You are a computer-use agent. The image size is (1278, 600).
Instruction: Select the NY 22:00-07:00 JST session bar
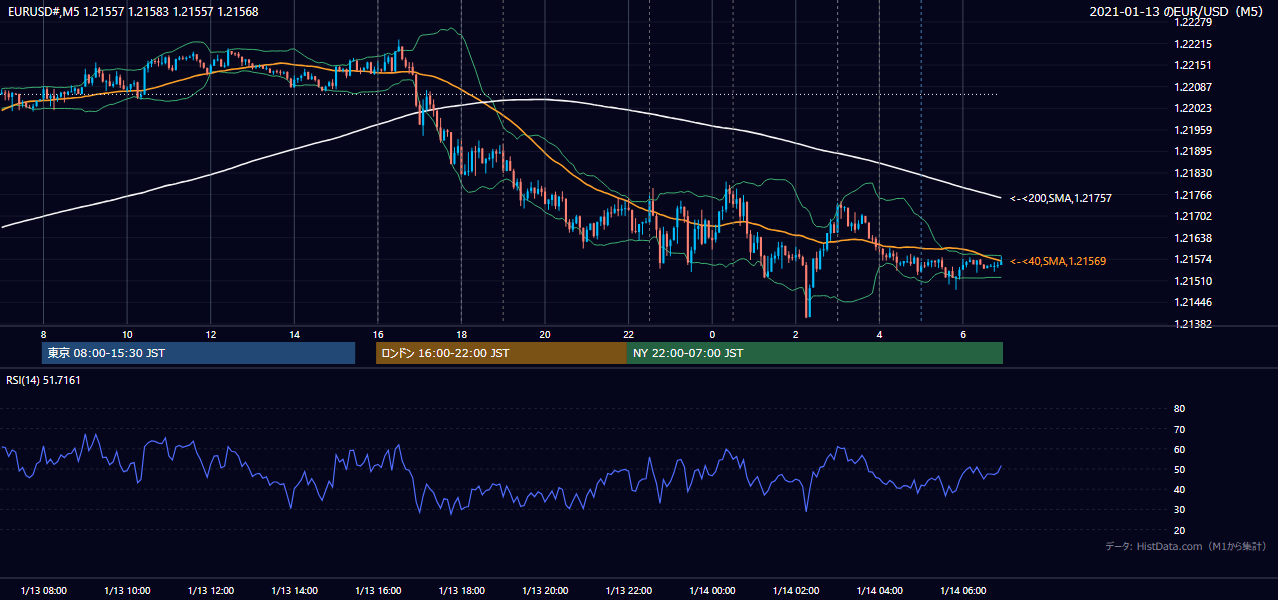click(815, 353)
